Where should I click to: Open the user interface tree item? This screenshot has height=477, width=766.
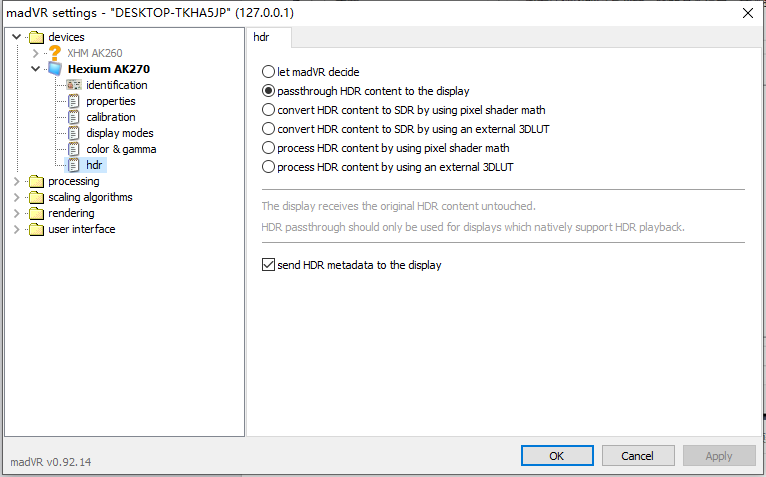pos(81,229)
